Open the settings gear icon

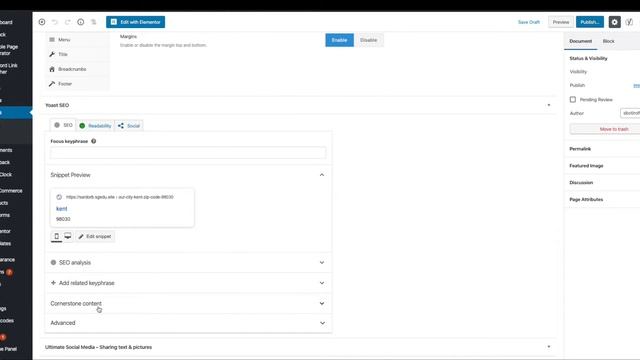[615, 22]
